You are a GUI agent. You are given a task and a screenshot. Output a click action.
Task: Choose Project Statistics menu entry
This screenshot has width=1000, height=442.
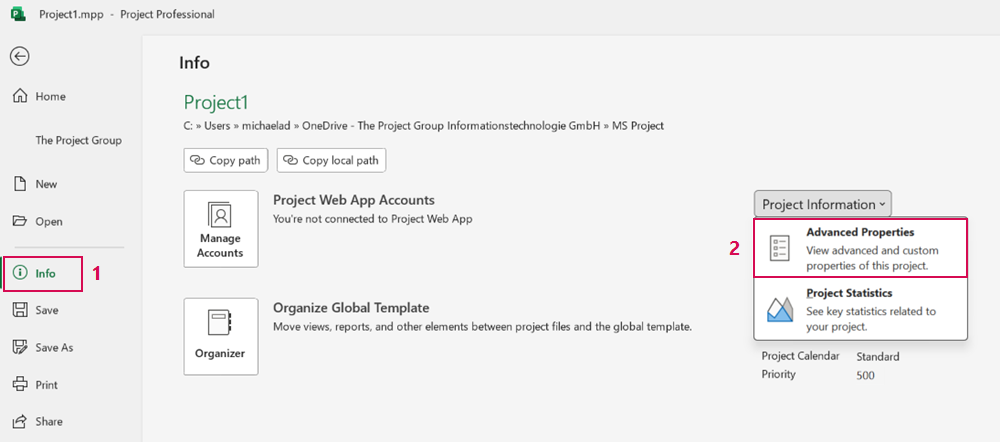pyautogui.click(x=860, y=310)
